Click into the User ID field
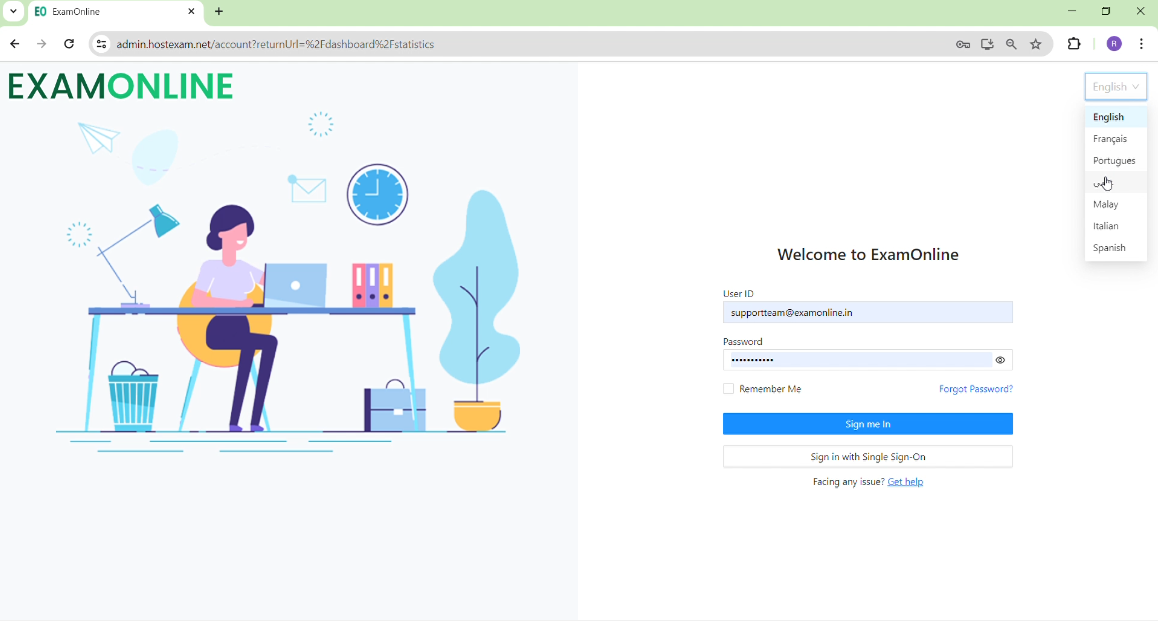1158x621 pixels. click(x=867, y=313)
